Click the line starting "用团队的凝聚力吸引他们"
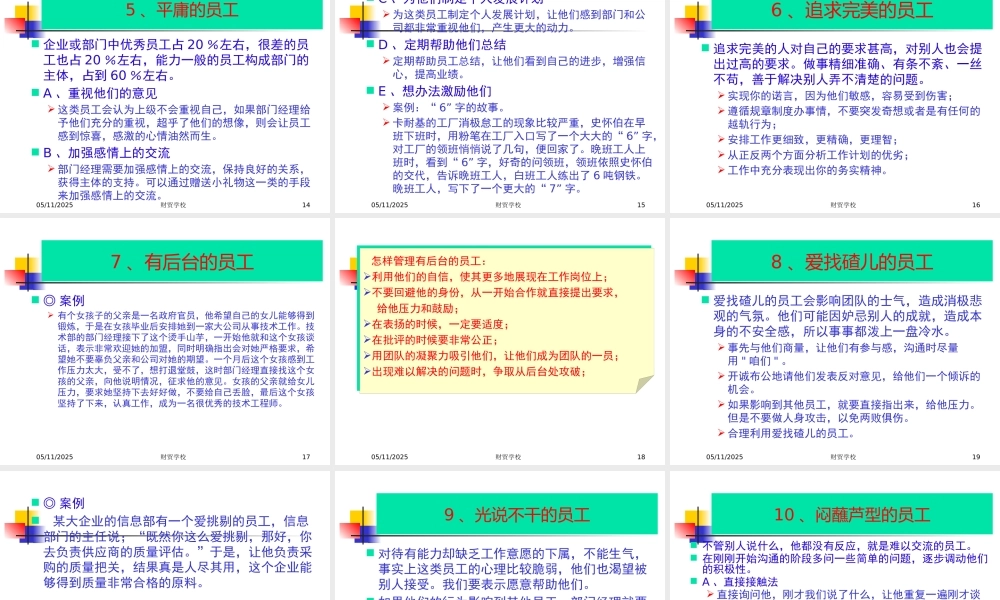This screenshot has height=600, width=1000. pos(495,356)
